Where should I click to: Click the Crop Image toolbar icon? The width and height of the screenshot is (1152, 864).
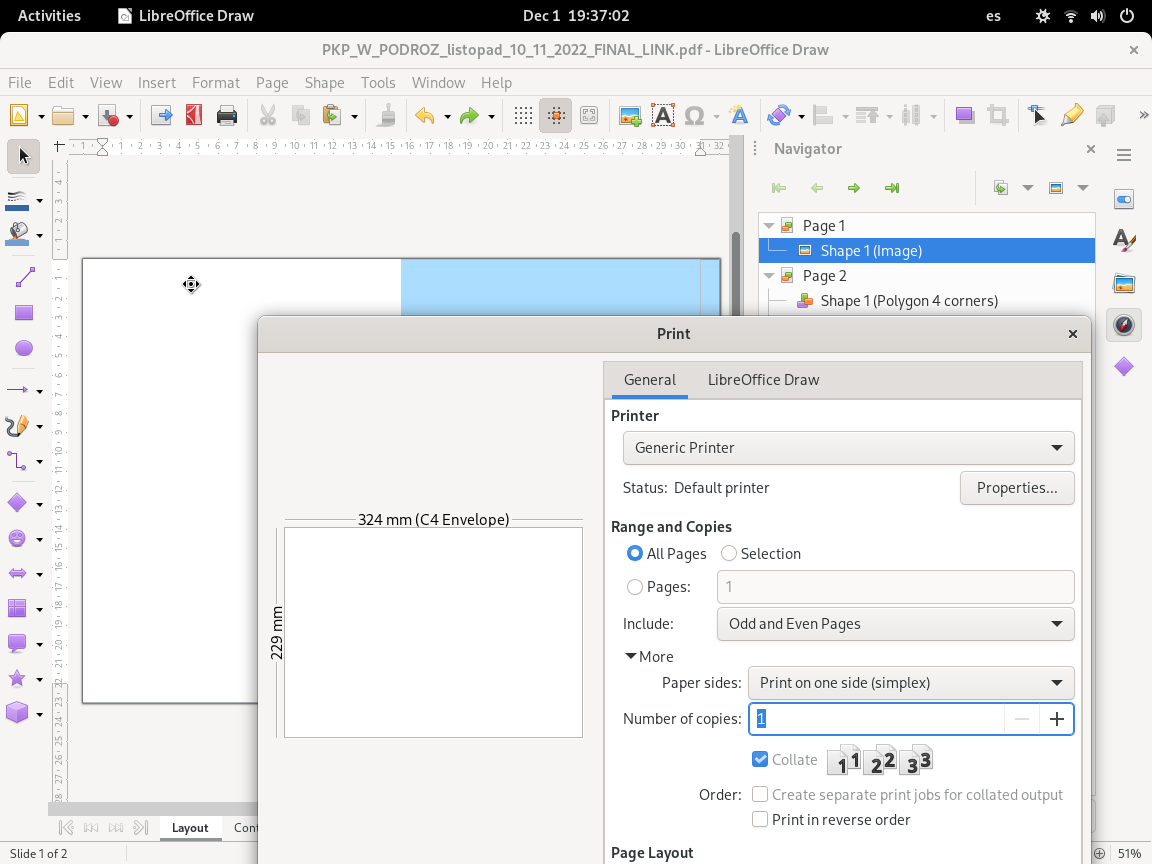point(998,115)
